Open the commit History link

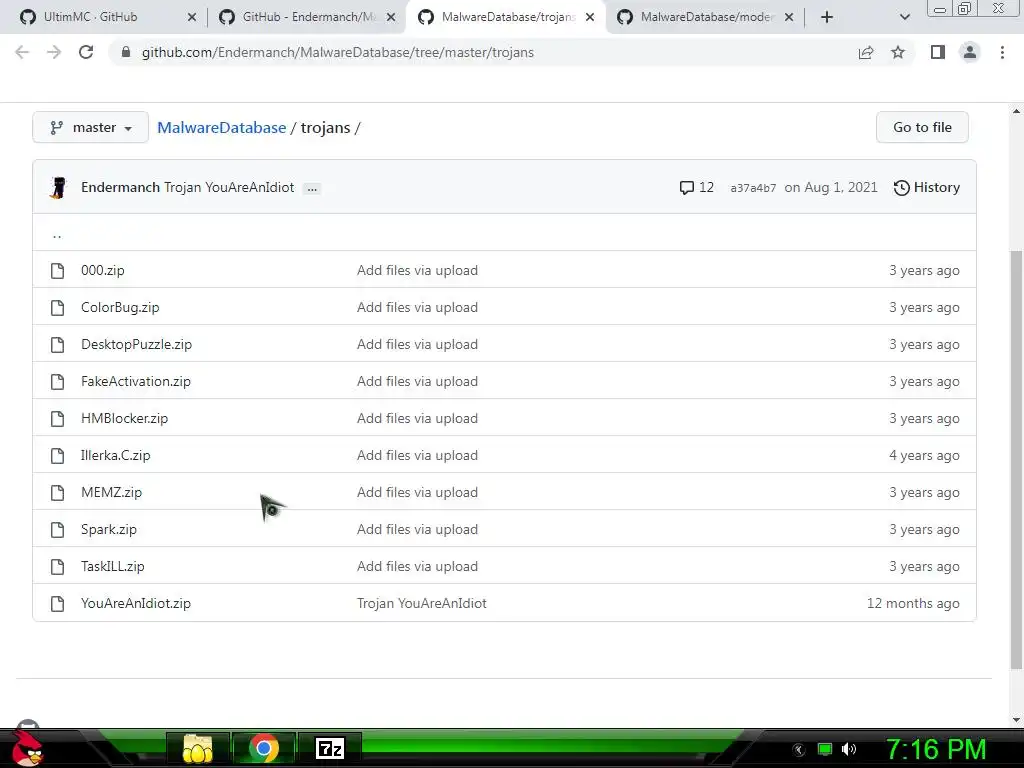tap(927, 187)
